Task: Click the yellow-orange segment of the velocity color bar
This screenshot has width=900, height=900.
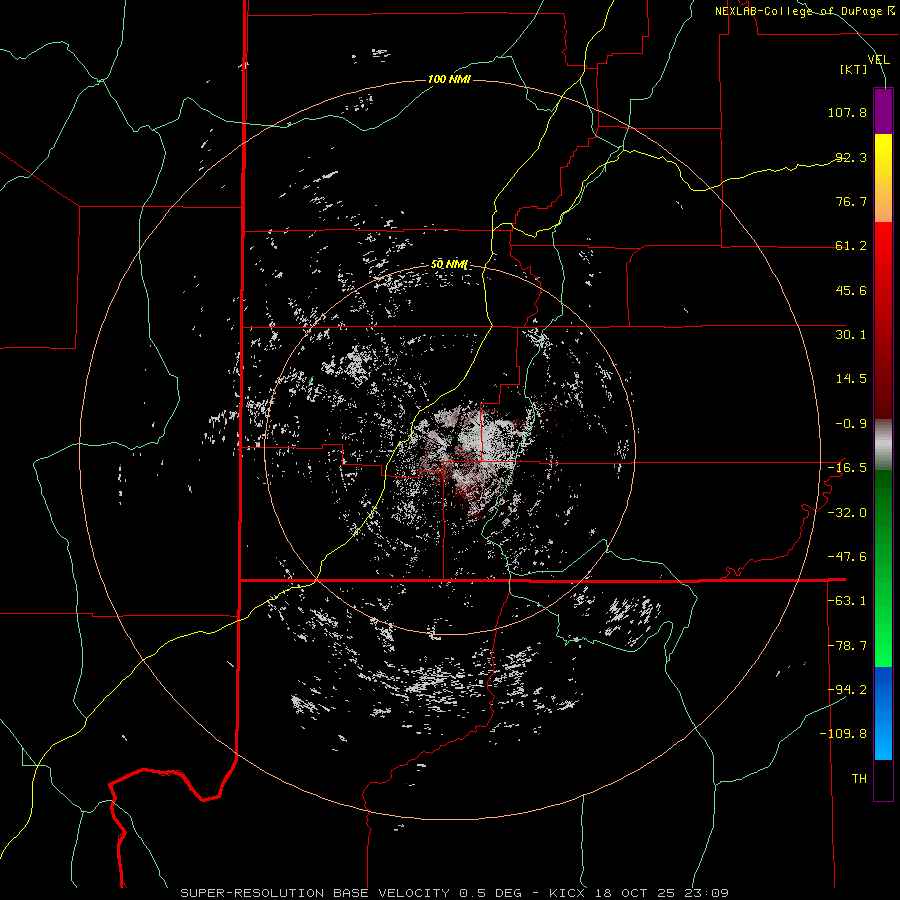Action: coord(883,178)
